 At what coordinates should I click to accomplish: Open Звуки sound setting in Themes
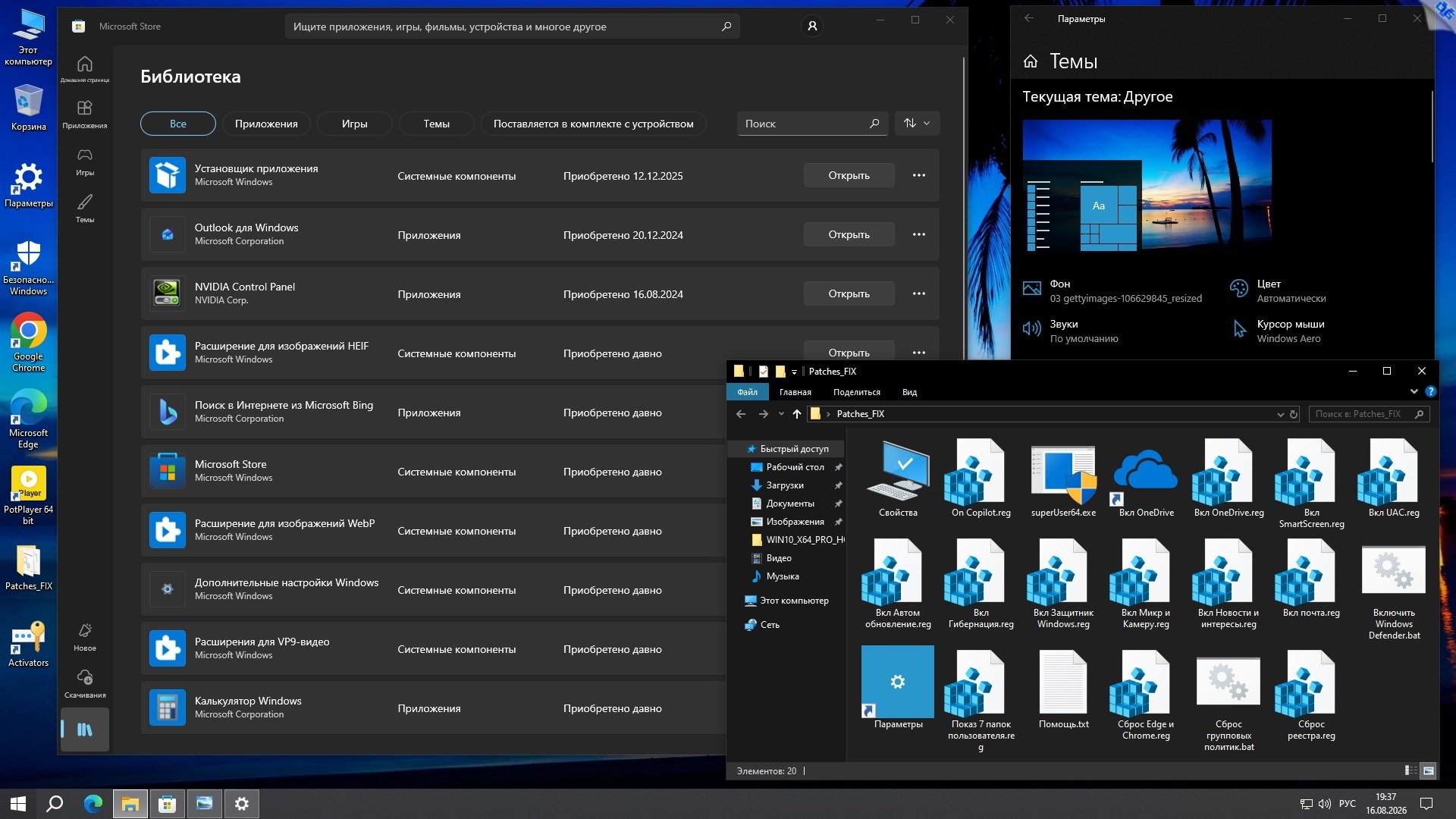pyautogui.click(x=1070, y=331)
